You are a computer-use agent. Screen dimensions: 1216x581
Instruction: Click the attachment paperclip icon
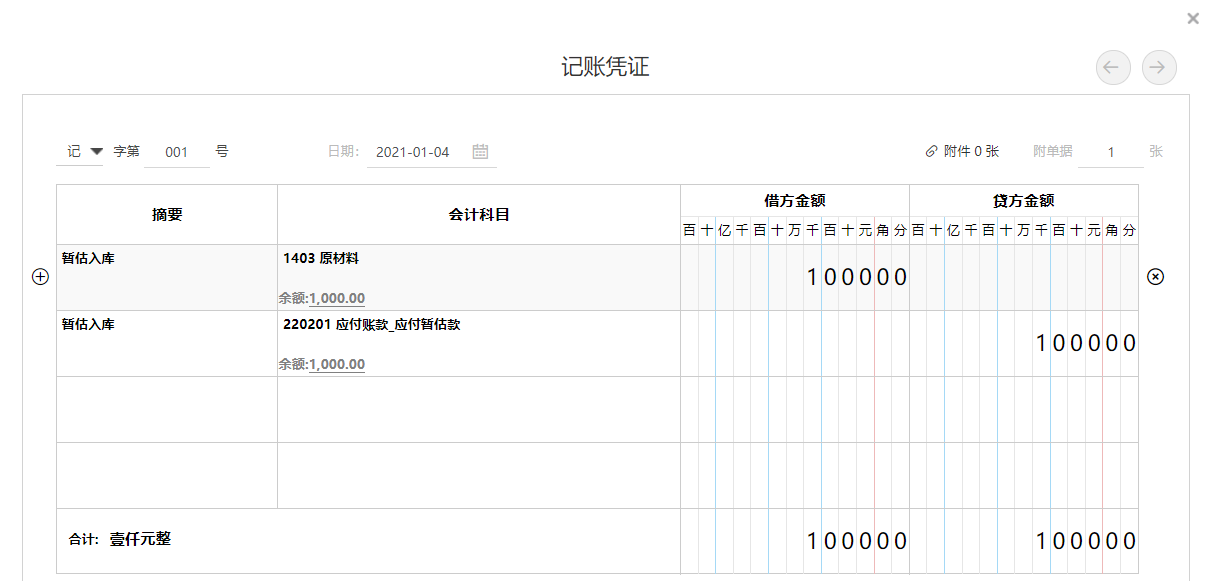click(932, 152)
